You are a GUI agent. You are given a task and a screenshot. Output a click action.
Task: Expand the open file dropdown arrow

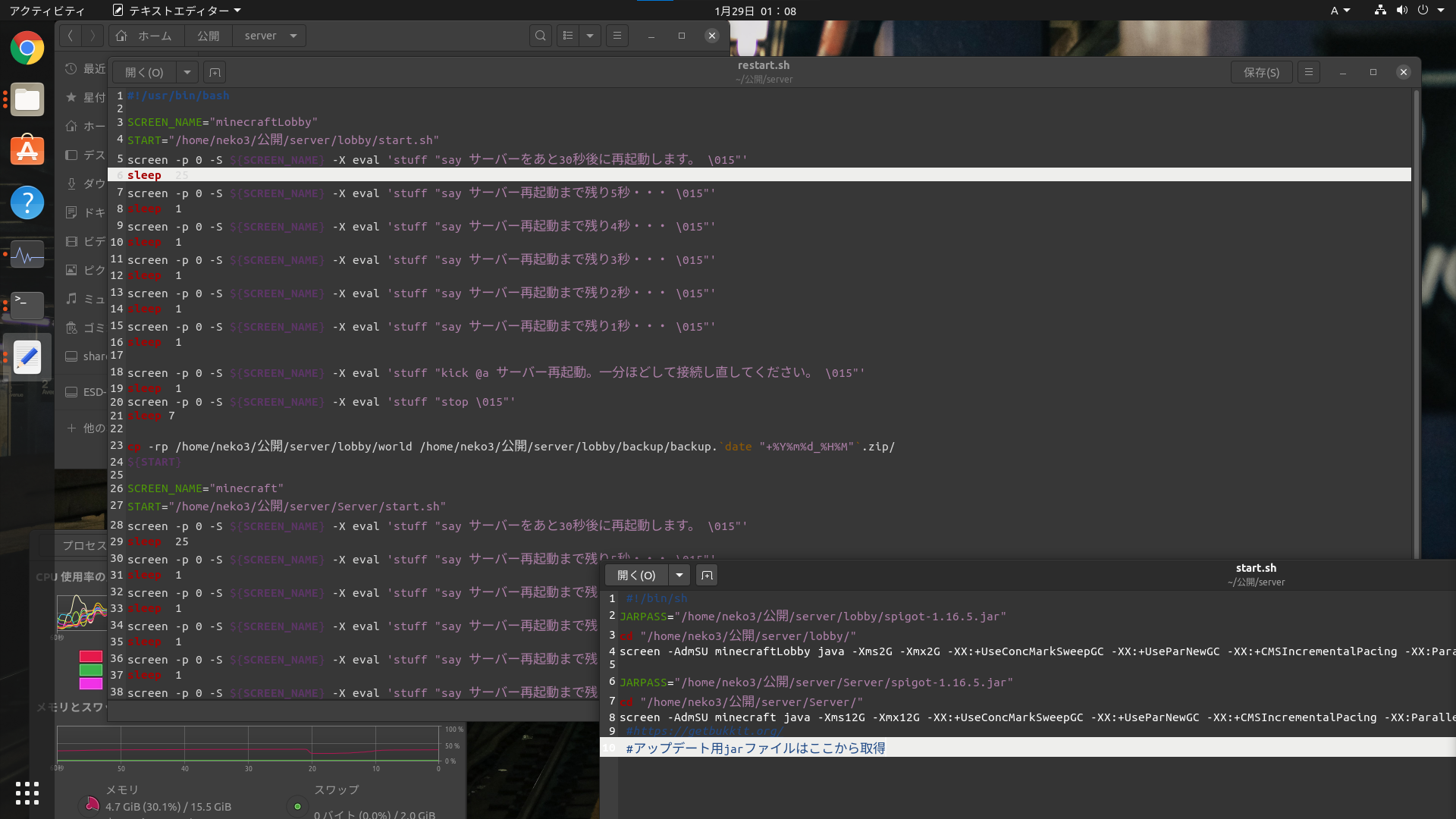187,71
